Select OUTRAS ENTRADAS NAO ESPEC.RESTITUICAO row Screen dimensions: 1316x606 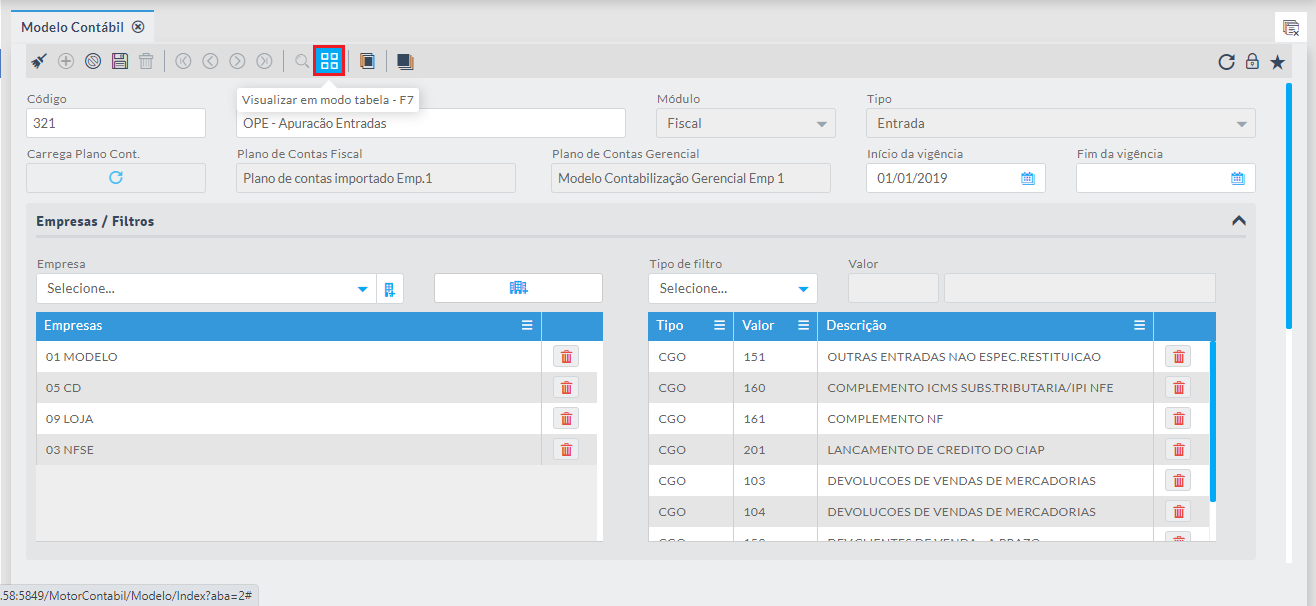[928, 357]
